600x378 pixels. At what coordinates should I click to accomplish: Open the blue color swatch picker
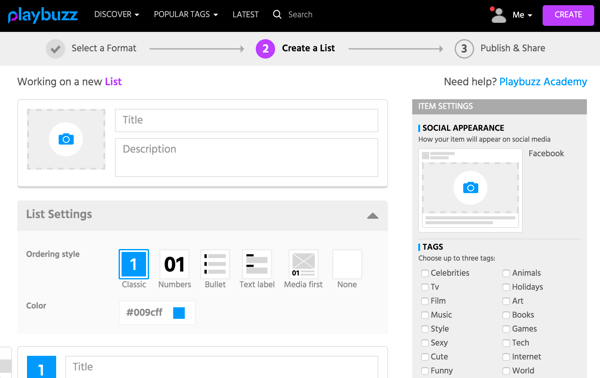click(179, 313)
